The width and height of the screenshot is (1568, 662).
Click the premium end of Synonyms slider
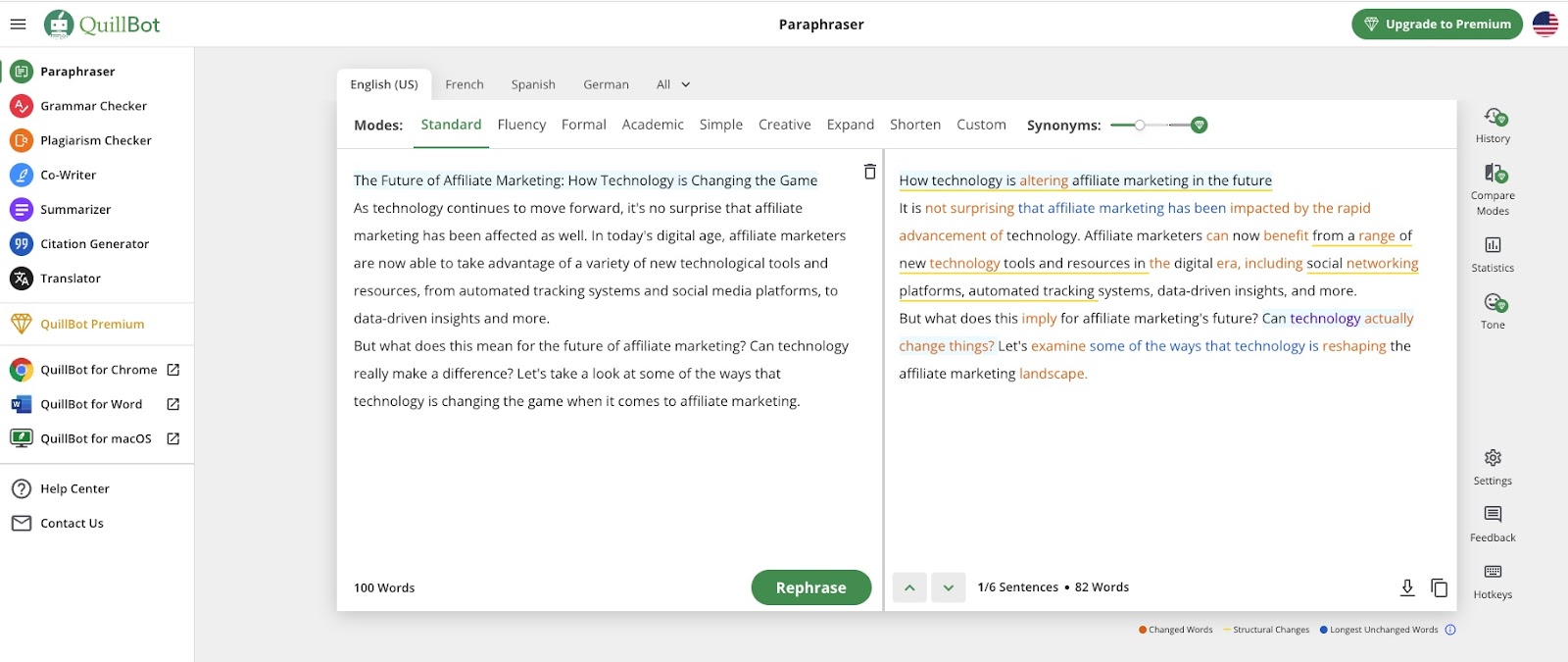coord(1199,125)
